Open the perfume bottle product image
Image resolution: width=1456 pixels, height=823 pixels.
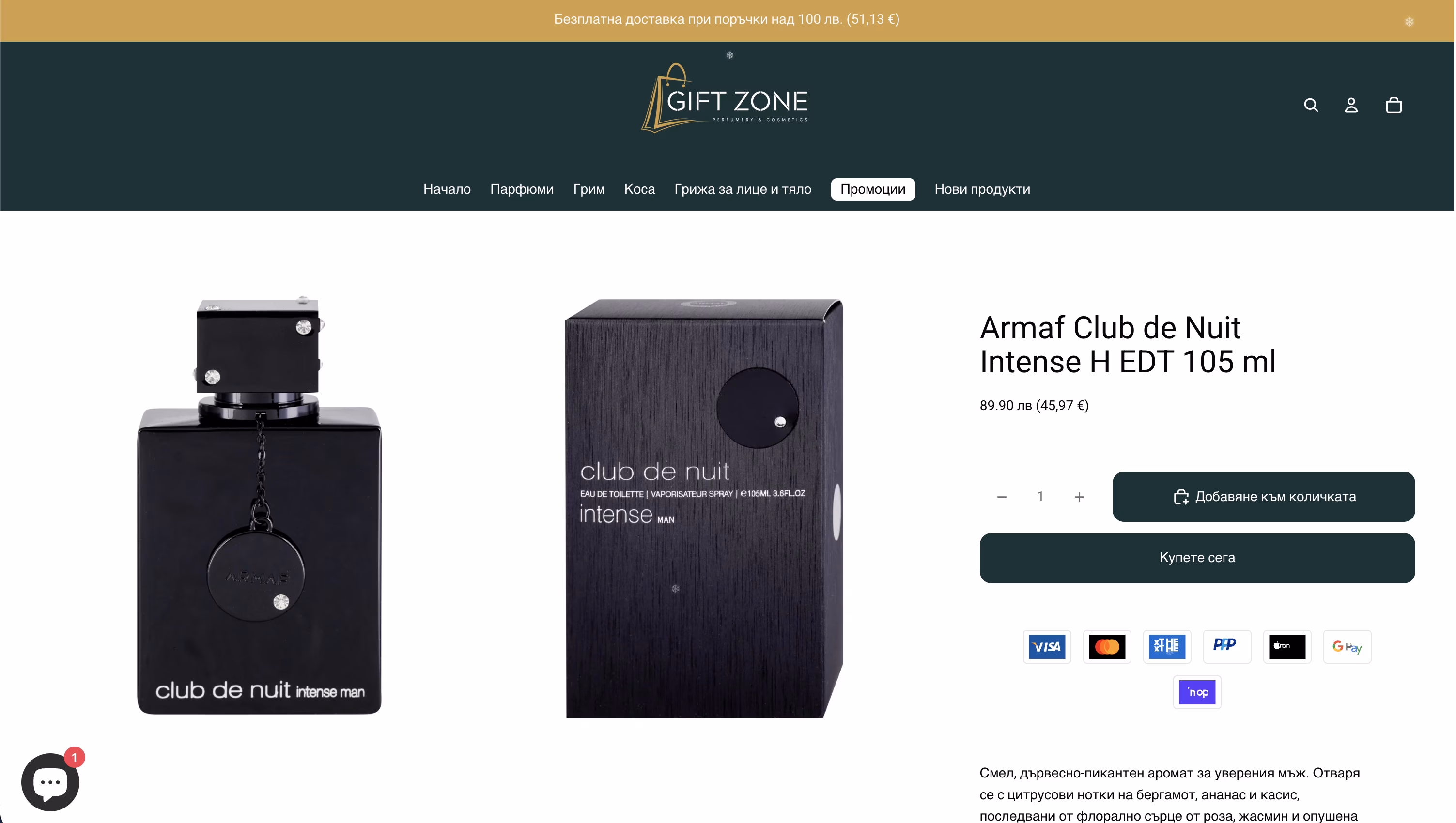pos(260,505)
